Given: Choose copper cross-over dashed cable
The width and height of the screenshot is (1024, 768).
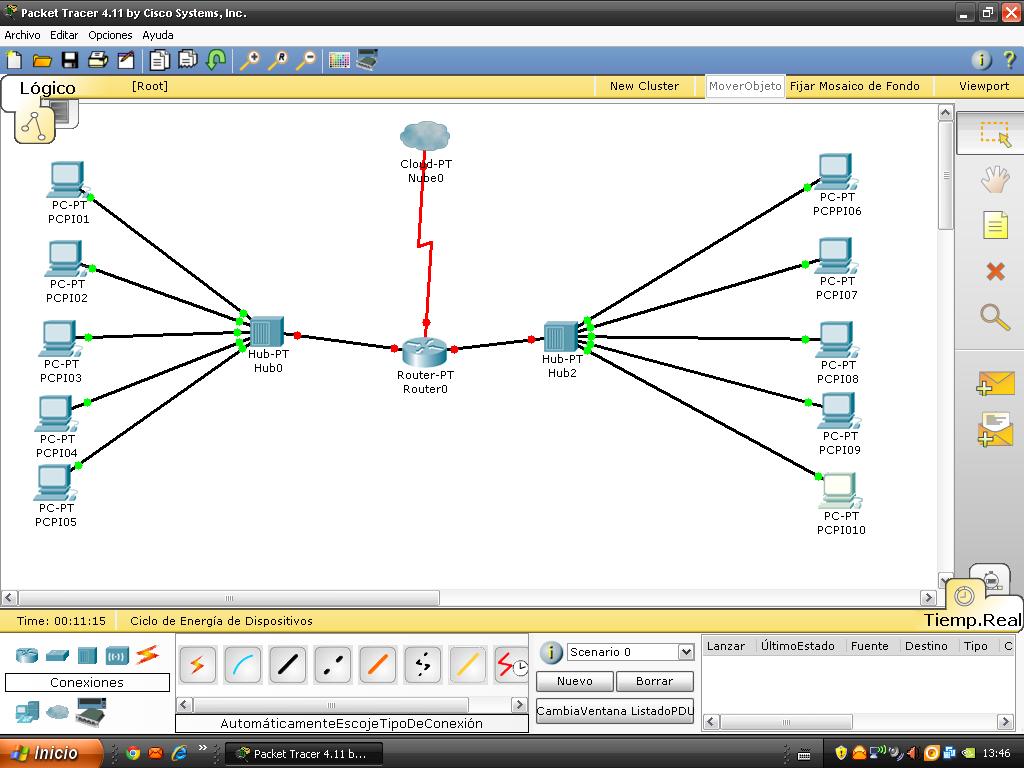Looking at the screenshot, I should point(332,665).
